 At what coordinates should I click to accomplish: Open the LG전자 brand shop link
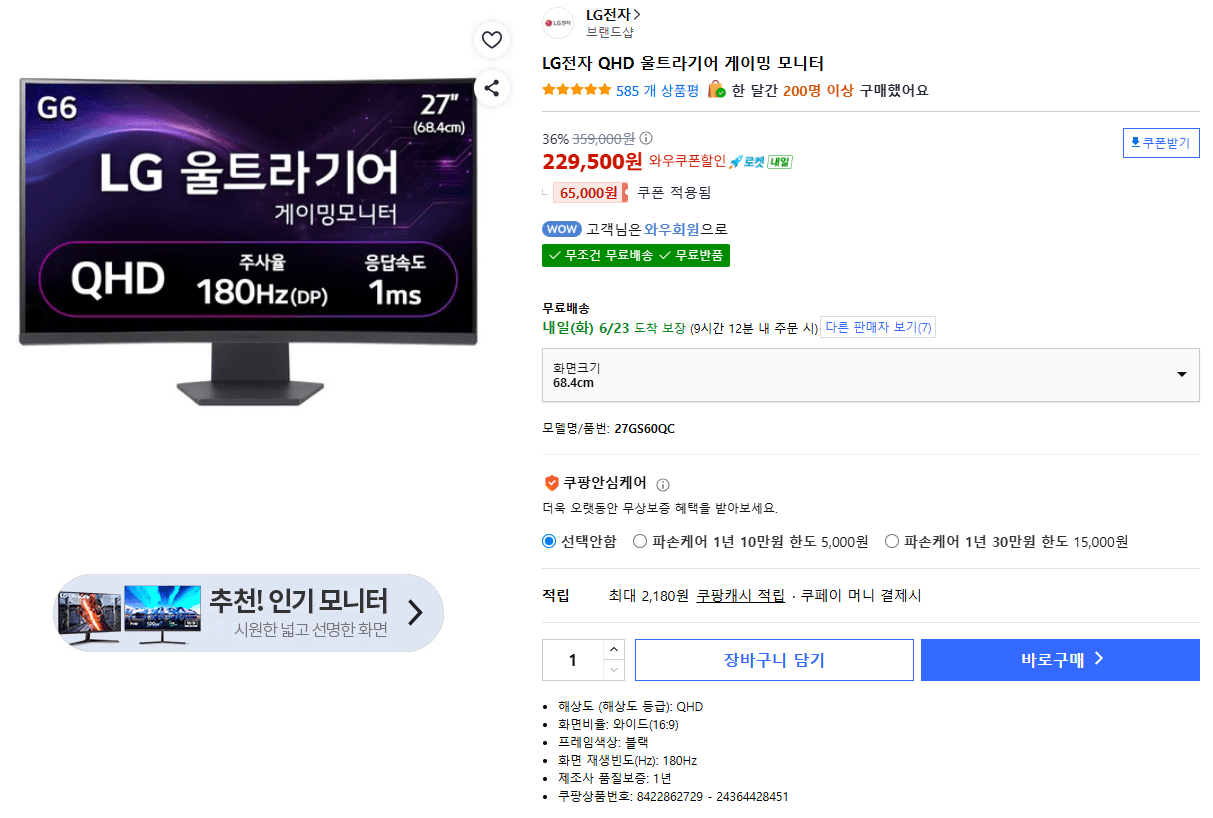pyautogui.click(x=613, y=15)
